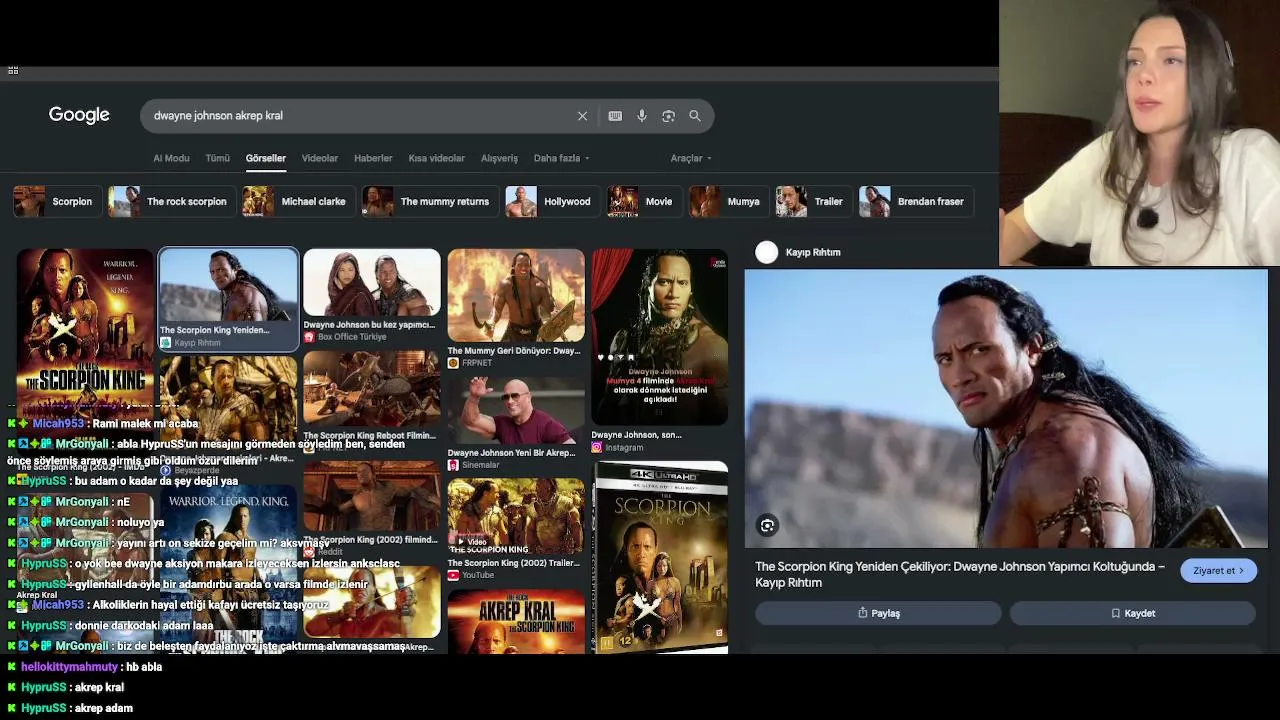The image size is (1280, 720).
Task: Switch to the Tümü tab
Action: click(217, 158)
